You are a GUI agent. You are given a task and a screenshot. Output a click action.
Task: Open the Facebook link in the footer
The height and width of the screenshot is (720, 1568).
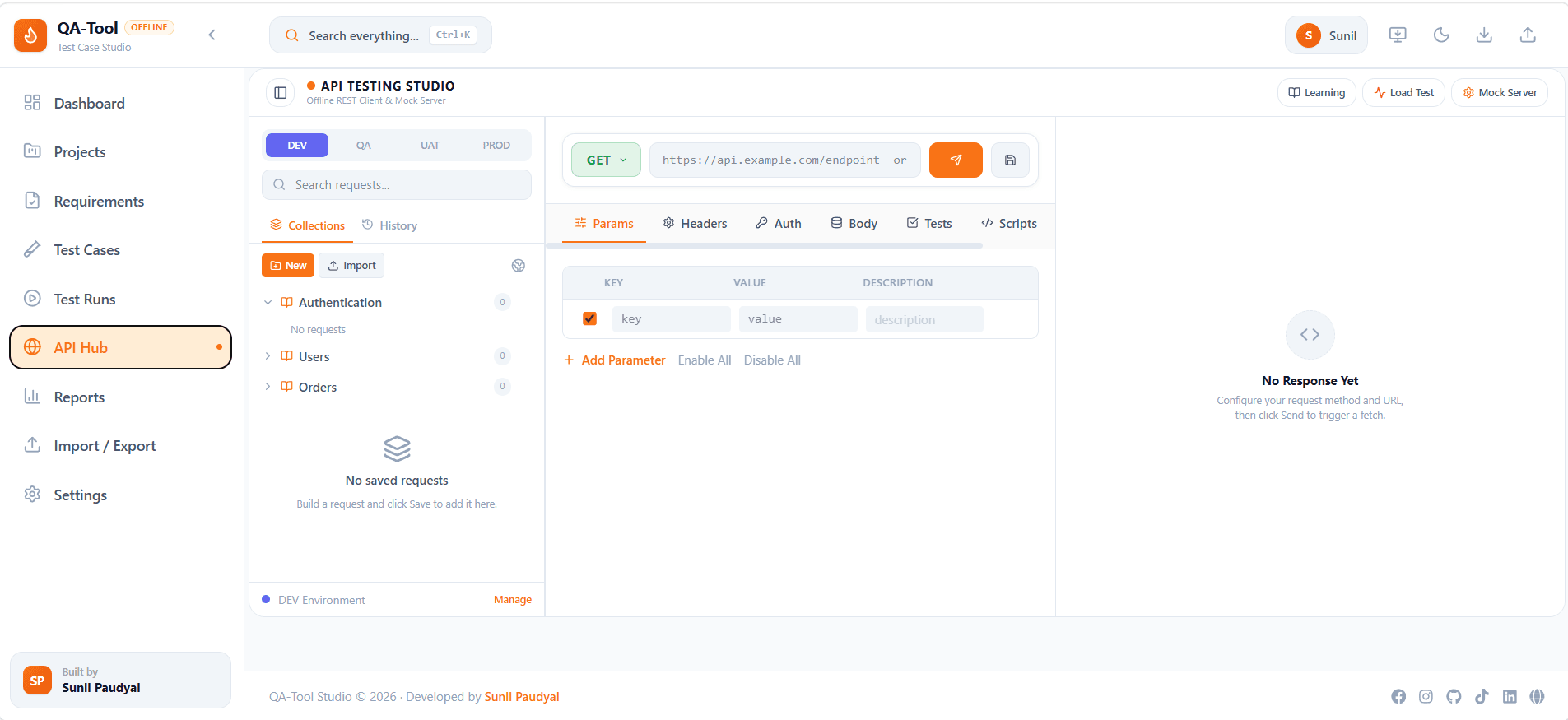[x=1398, y=696]
